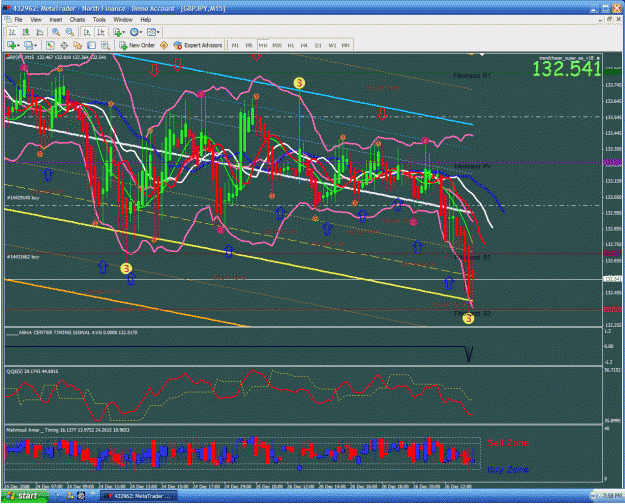Screen dimensions: 625x504
Task: Open the Help menu
Action: tap(145, 20)
